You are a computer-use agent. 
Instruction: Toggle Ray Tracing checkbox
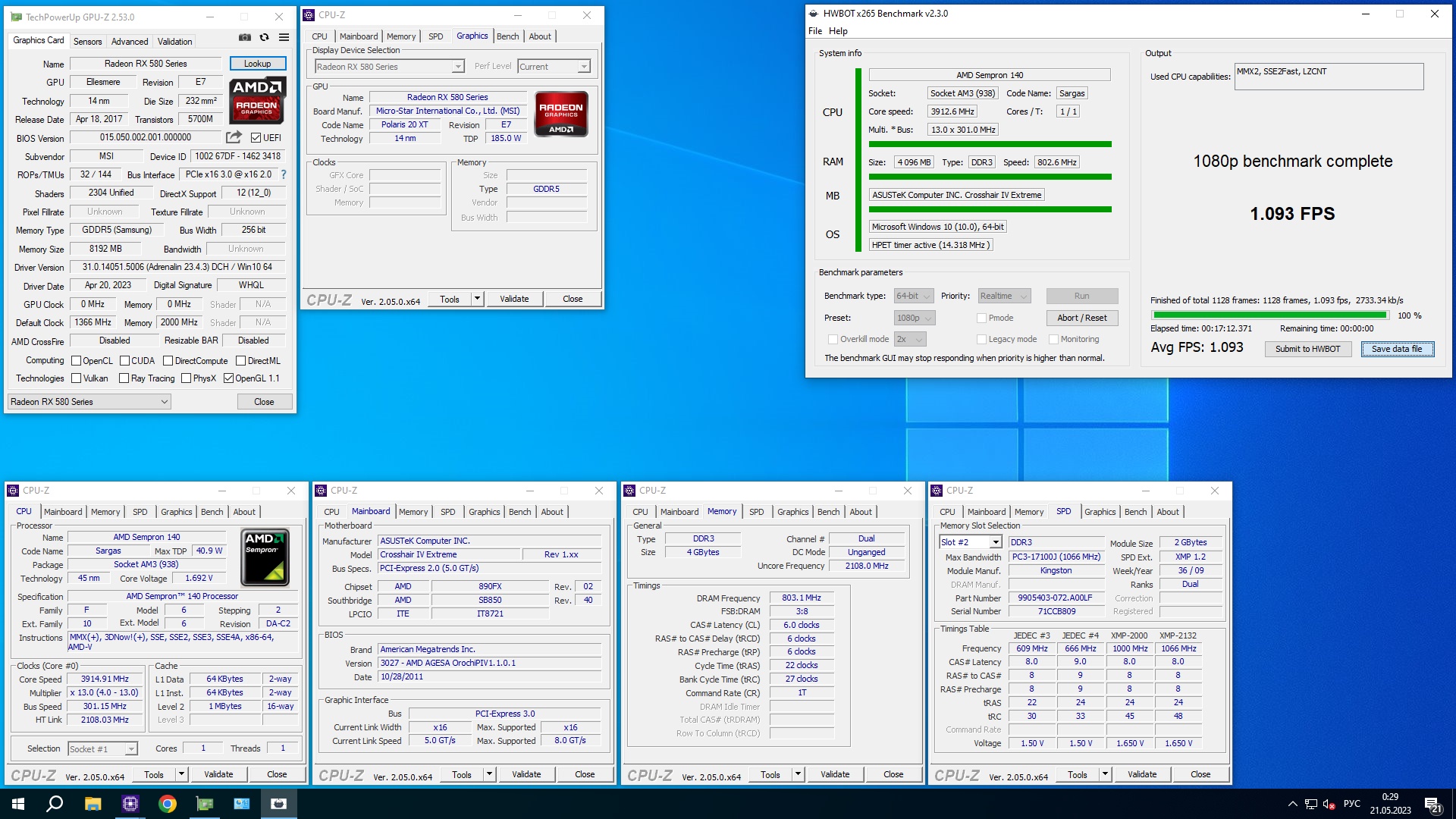(124, 378)
